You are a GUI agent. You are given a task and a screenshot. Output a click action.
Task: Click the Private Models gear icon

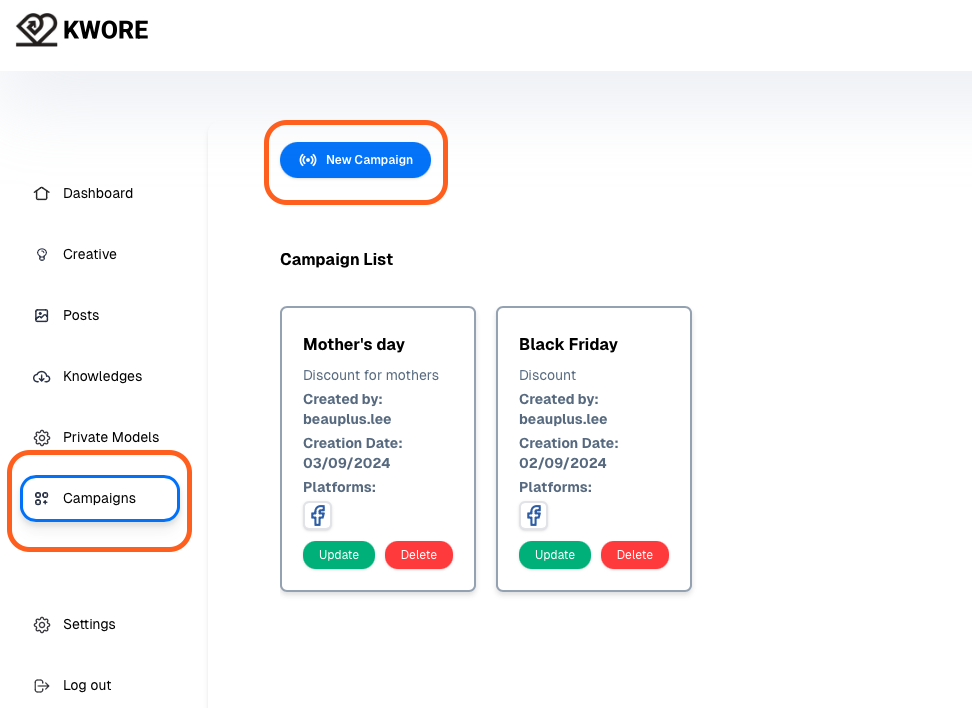(x=42, y=438)
